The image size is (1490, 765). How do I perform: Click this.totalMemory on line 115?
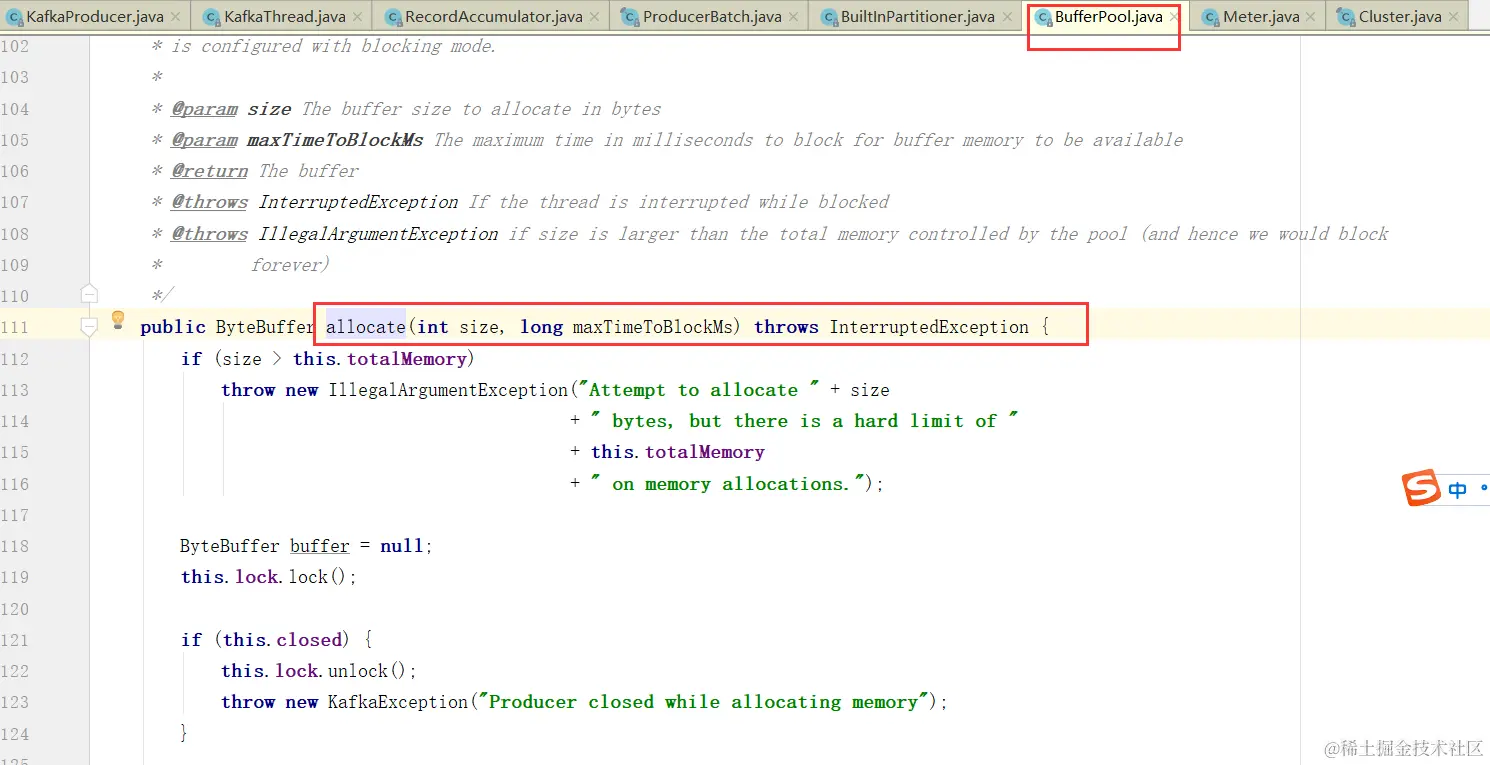point(677,452)
